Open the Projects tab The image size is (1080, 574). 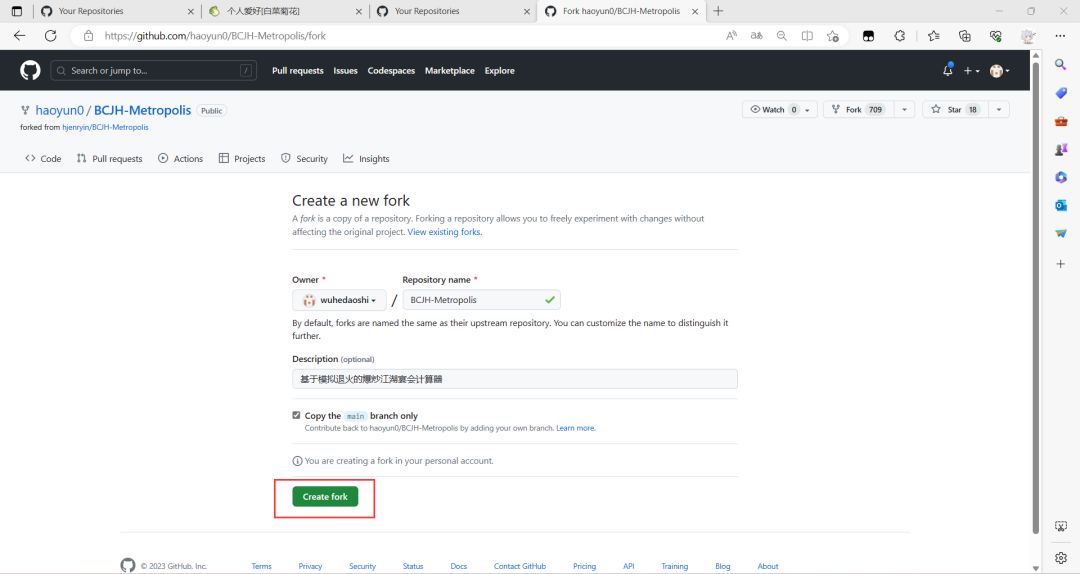point(242,158)
